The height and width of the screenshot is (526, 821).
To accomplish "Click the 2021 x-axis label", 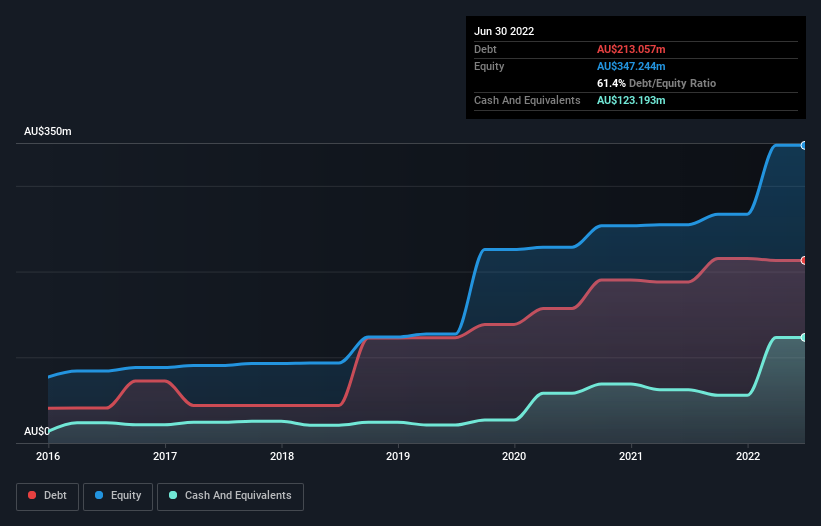I will [631, 456].
